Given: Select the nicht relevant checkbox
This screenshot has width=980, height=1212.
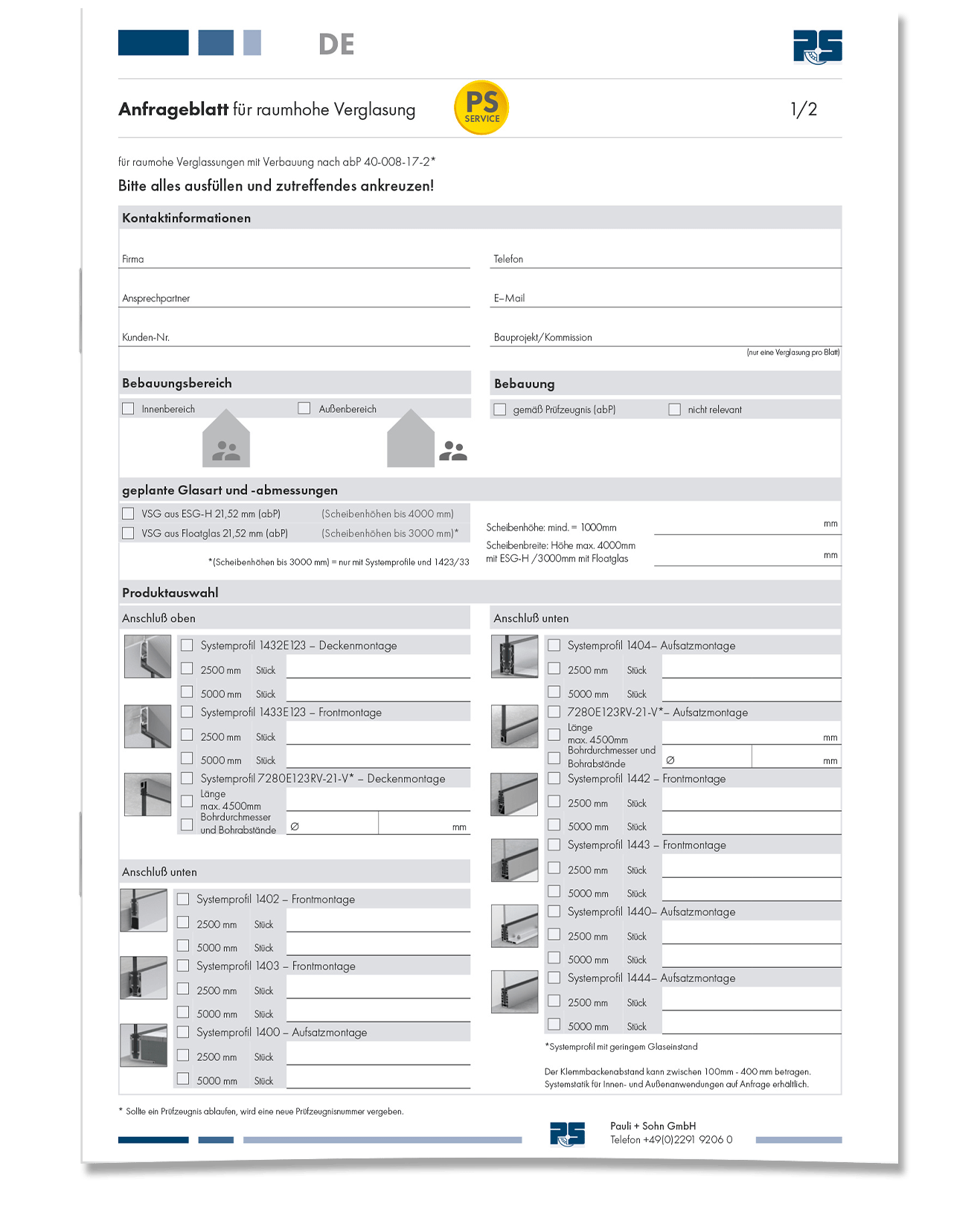Looking at the screenshot, I should click(x=675, y=409).
